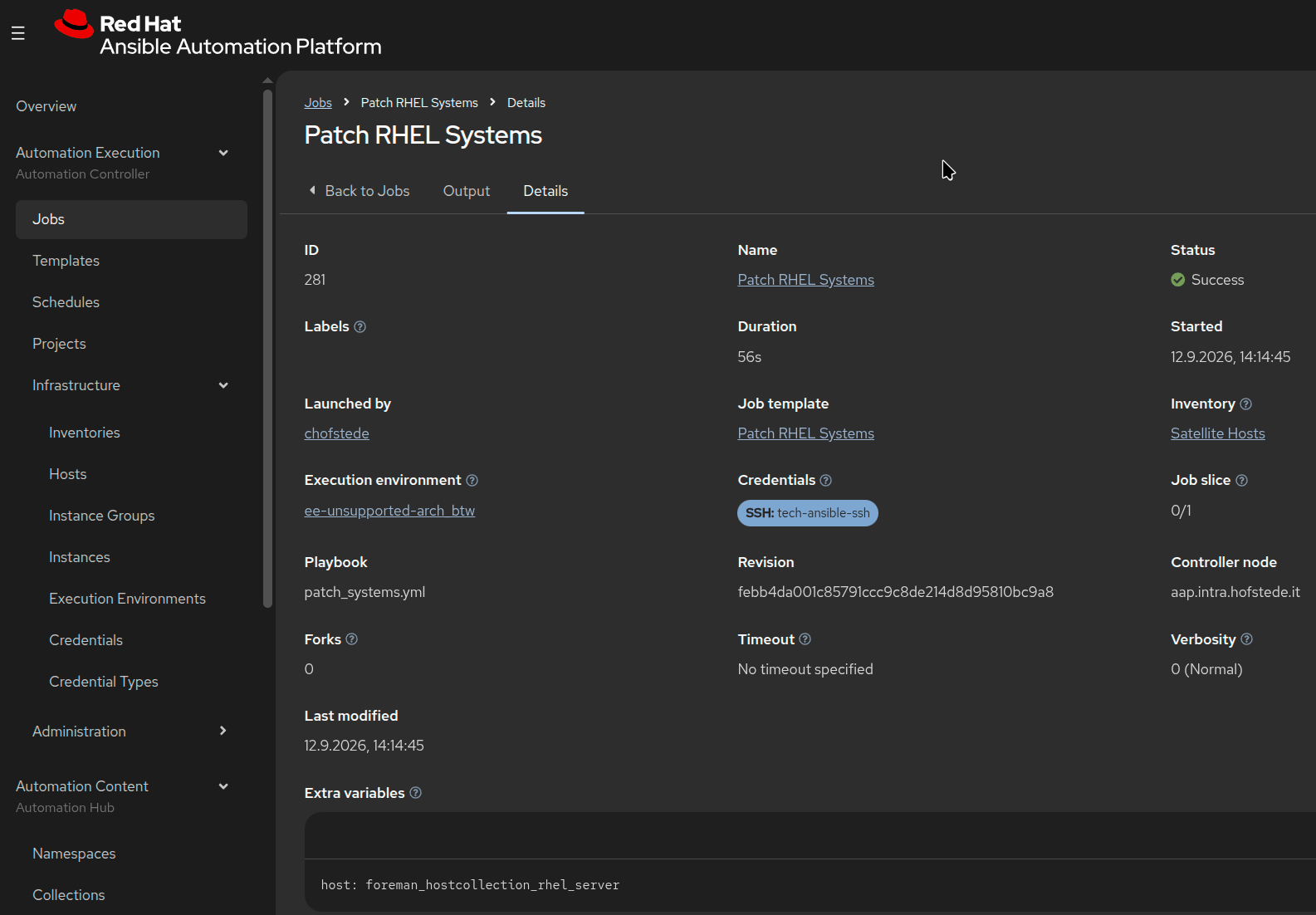Open help for Forks field
Viewport: 1316px width, 915px height.
click(351, 639)
